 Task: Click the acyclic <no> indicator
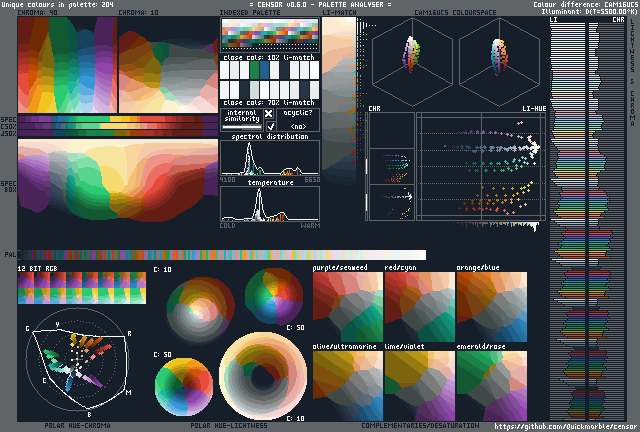[x=298, y=126]
